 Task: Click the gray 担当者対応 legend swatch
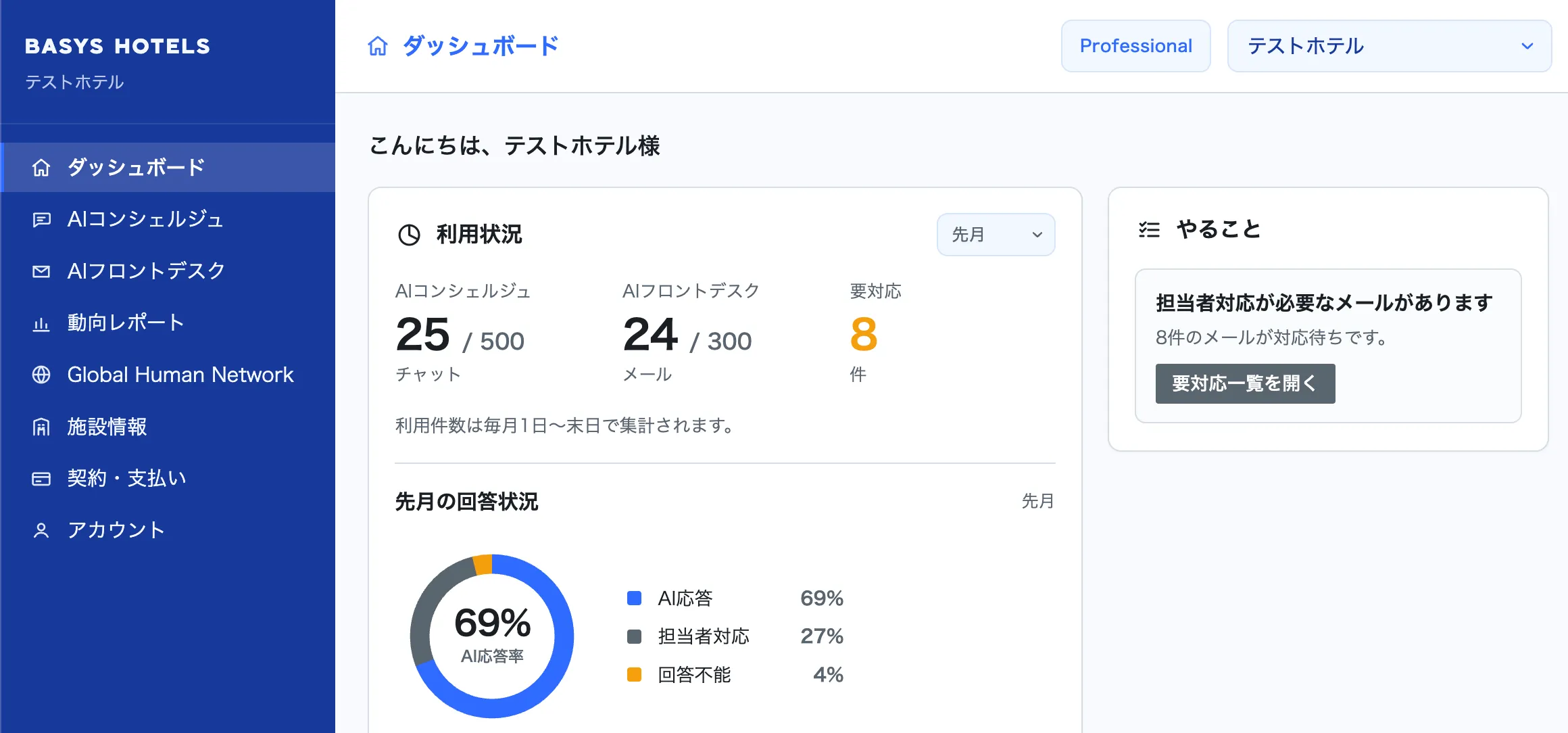coord(634,636)
